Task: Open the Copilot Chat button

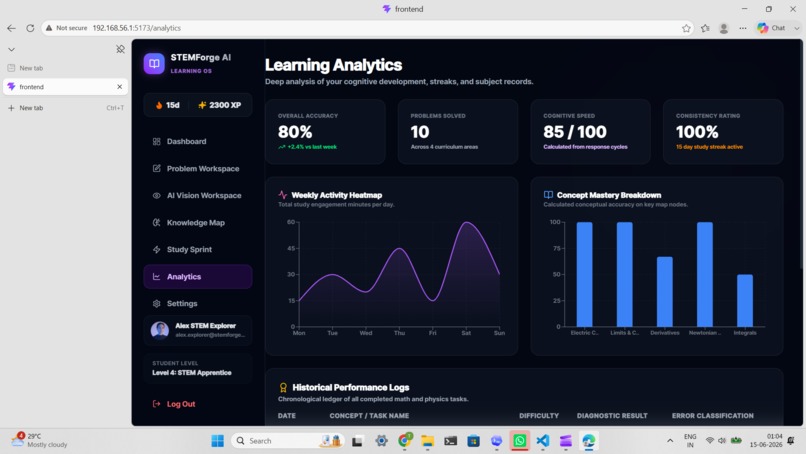Action: (771, 28)
